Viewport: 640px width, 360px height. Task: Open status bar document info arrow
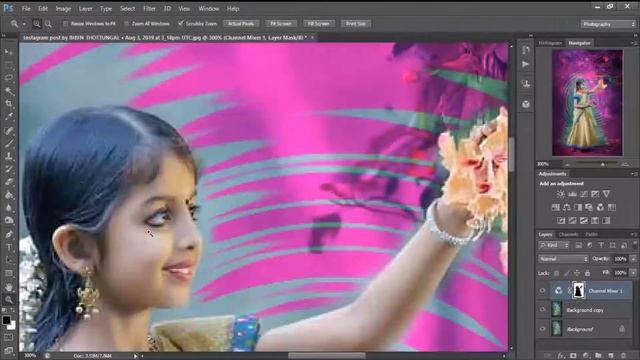[x=136, y=356]
